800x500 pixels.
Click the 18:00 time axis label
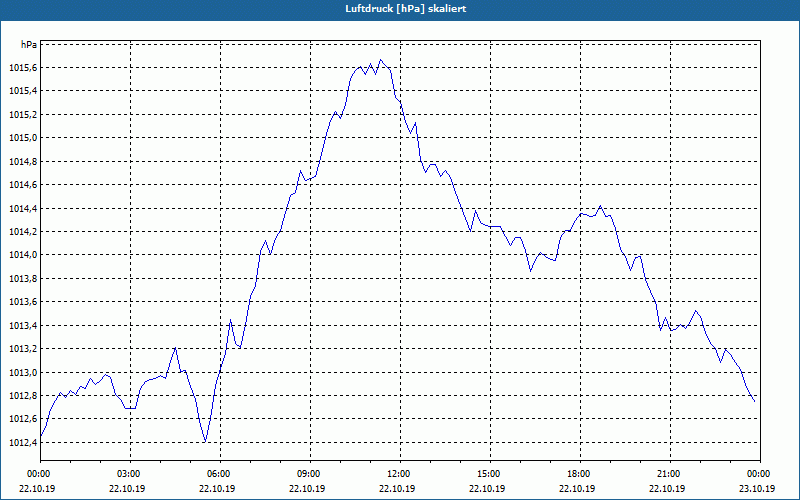(580, 474)
